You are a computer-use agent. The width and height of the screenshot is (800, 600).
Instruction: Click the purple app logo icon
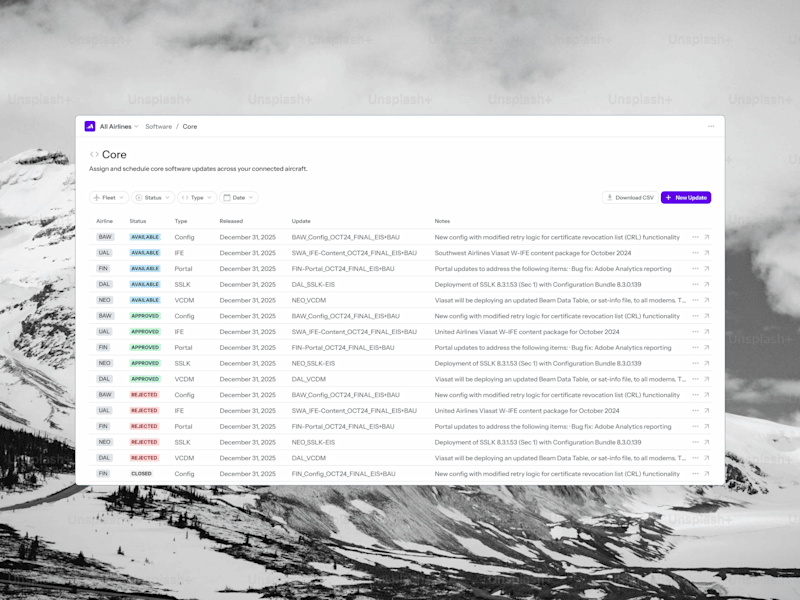coord(90,126)
